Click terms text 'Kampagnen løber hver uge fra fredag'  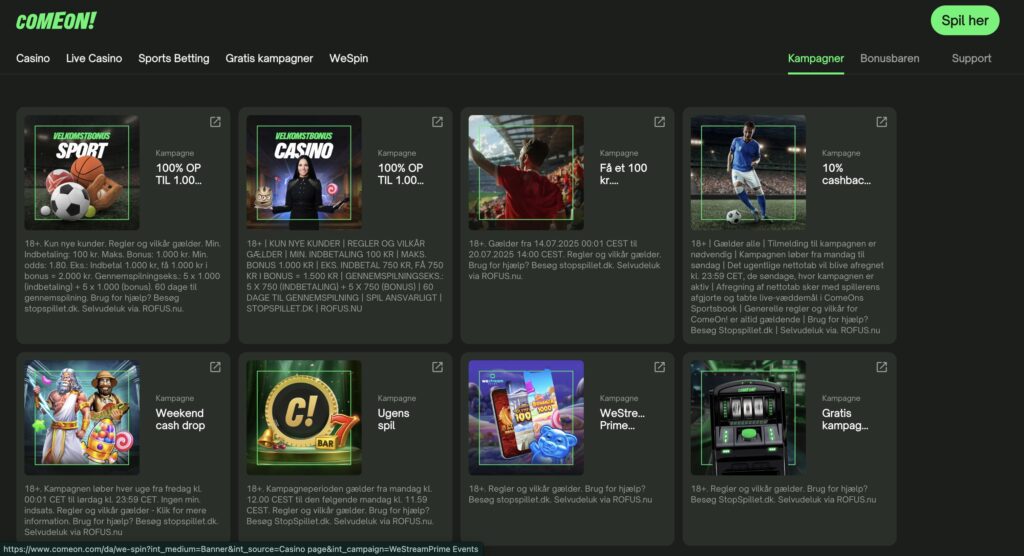(x=121, y=510)
